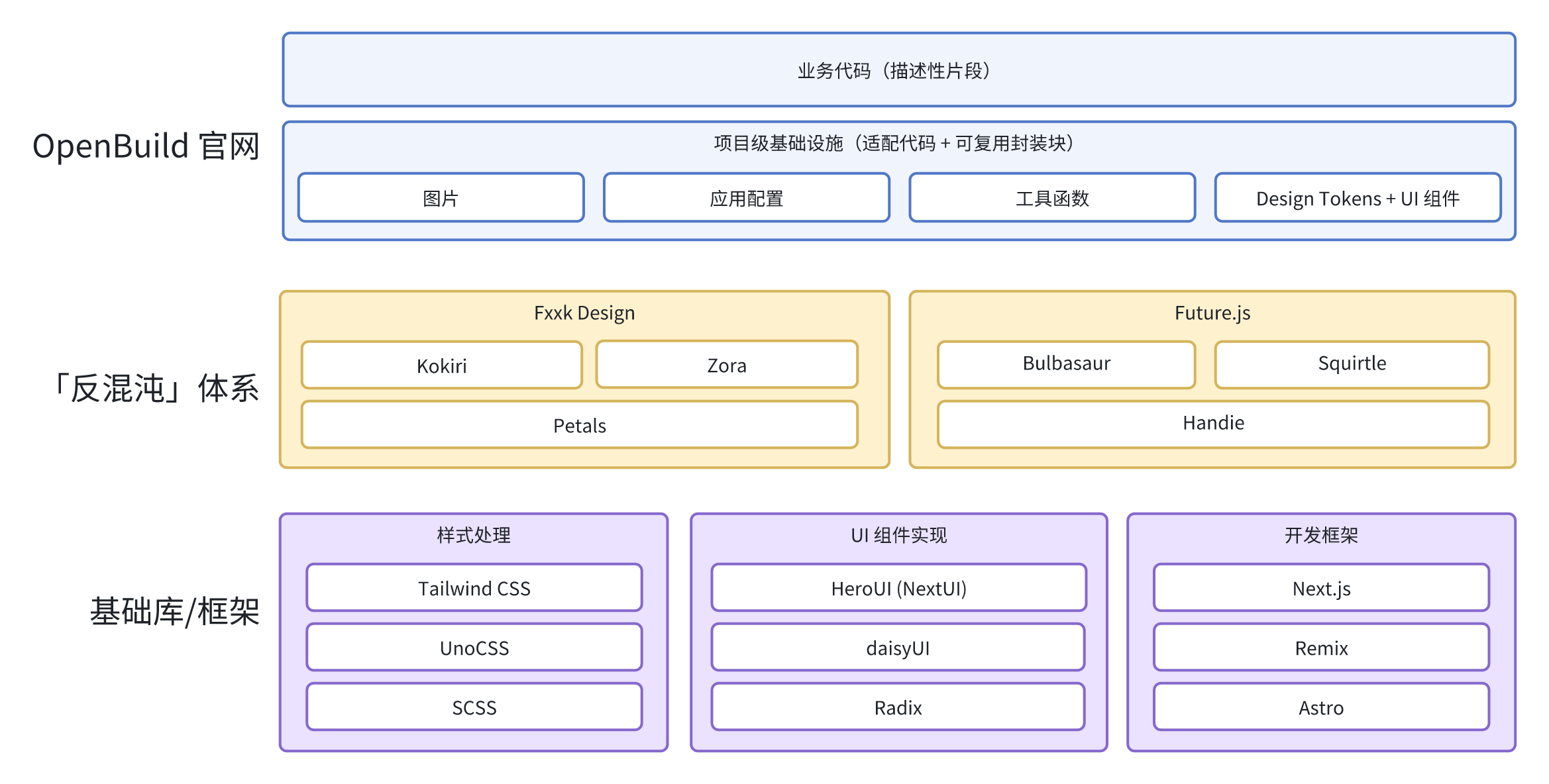
Task: Select the 应用配置 box
Action: tap(746, 198)
